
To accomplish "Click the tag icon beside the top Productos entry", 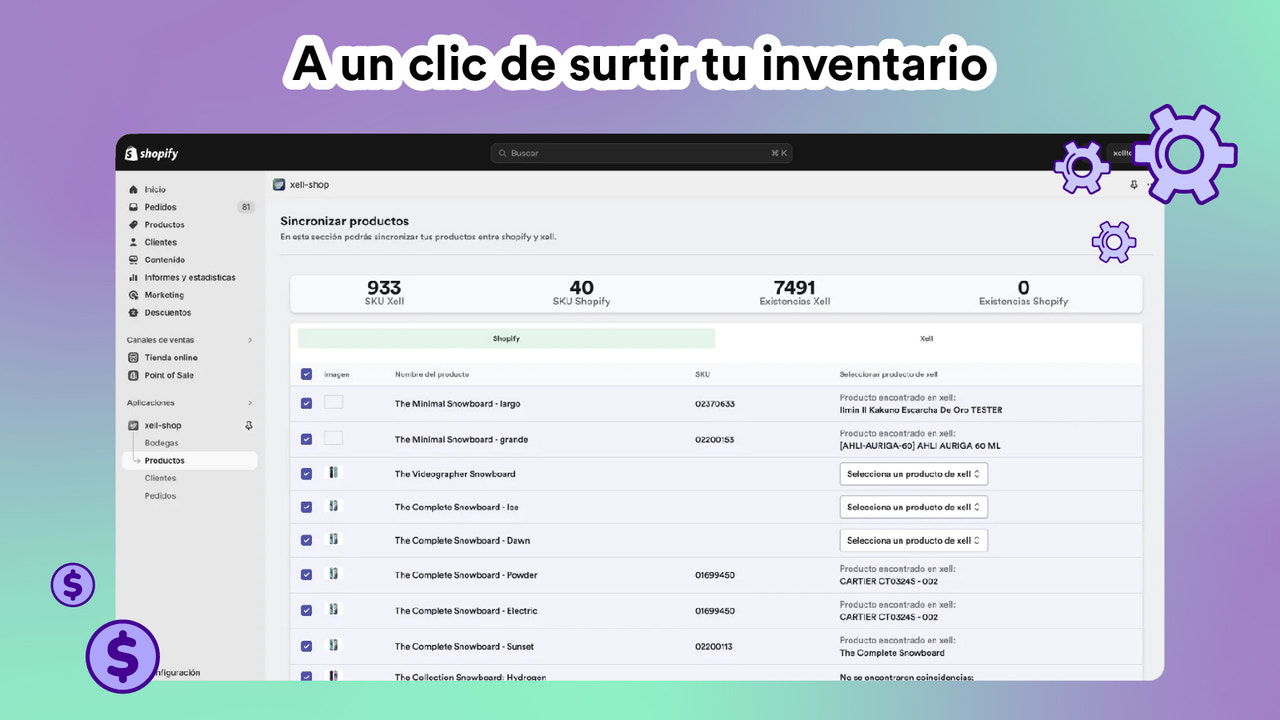I will coord(133,225).
